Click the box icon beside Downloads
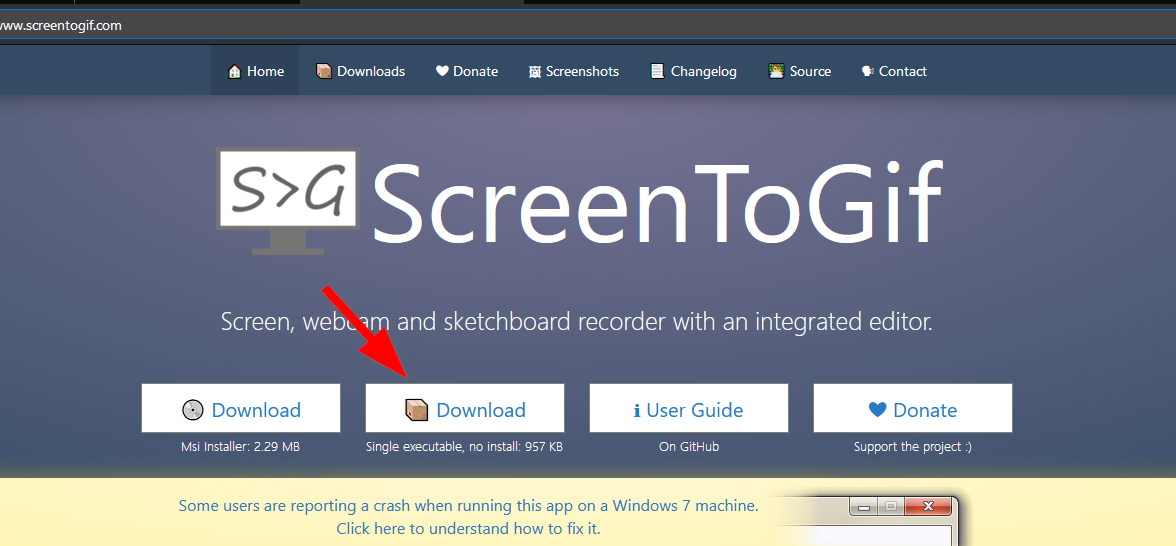The width and height of the screenshot is (1176, 546). [x=324, y=71]
